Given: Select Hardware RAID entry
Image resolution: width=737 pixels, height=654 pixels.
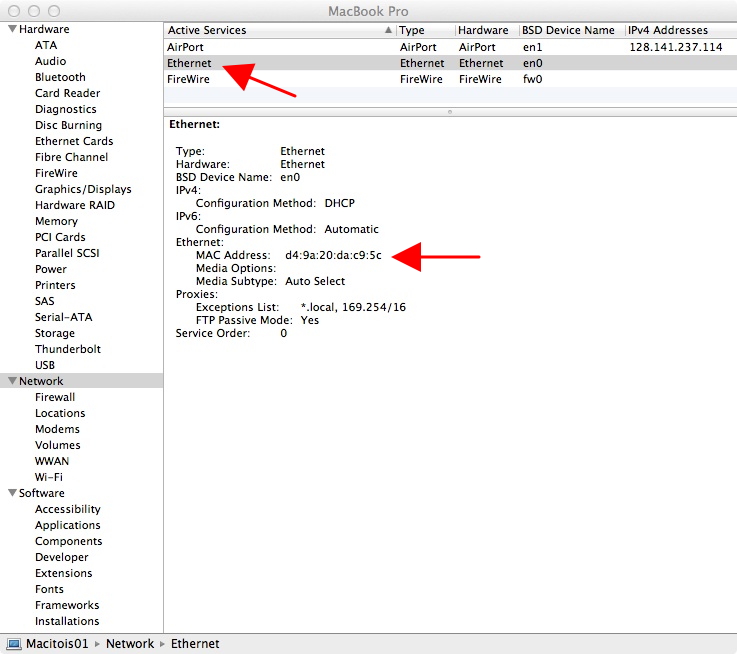Looking at the screenshot, I should (75, 205).
